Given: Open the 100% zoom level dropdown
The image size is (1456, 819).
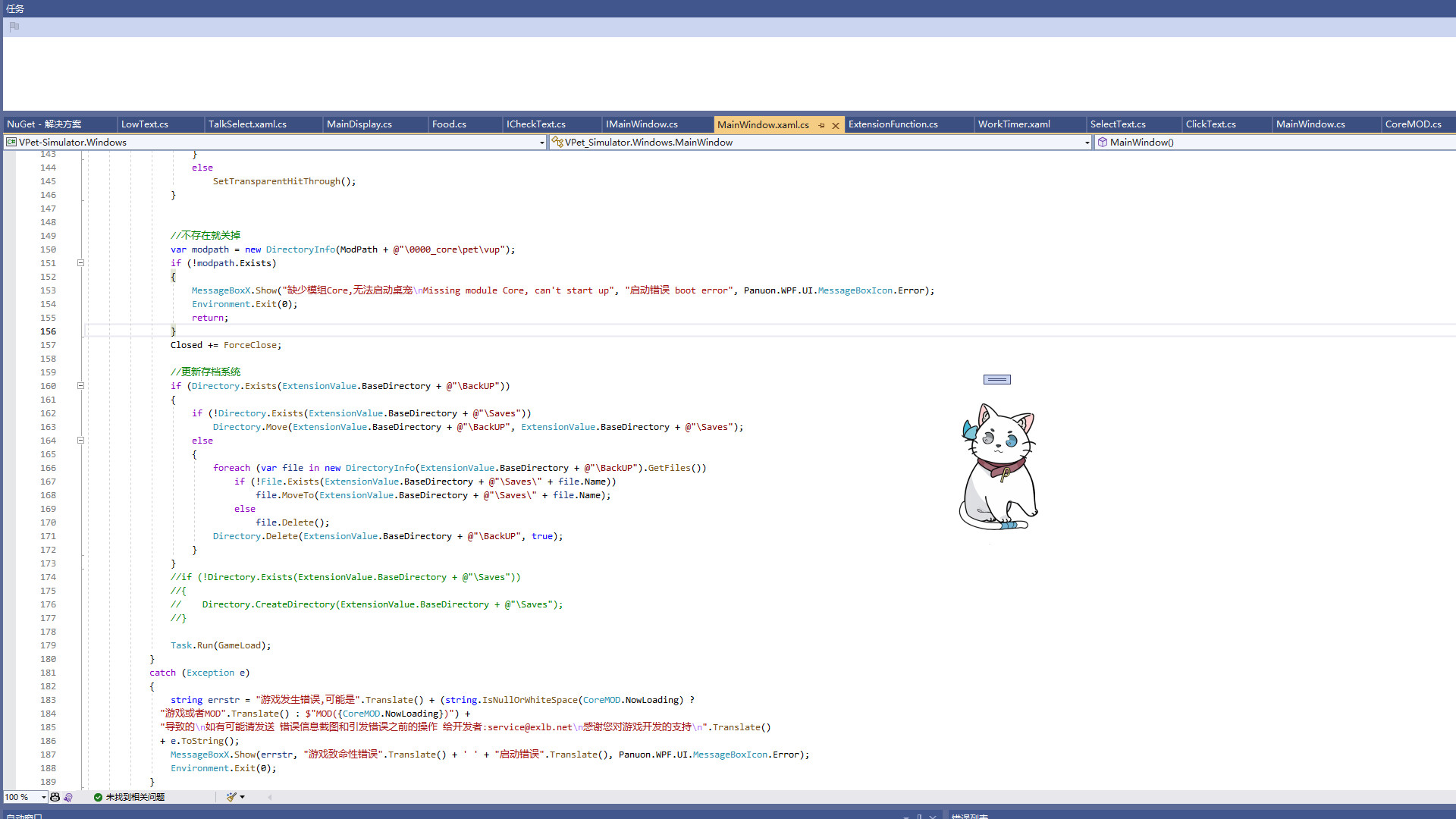Looking at the screenshot, I should pos(42,797).
